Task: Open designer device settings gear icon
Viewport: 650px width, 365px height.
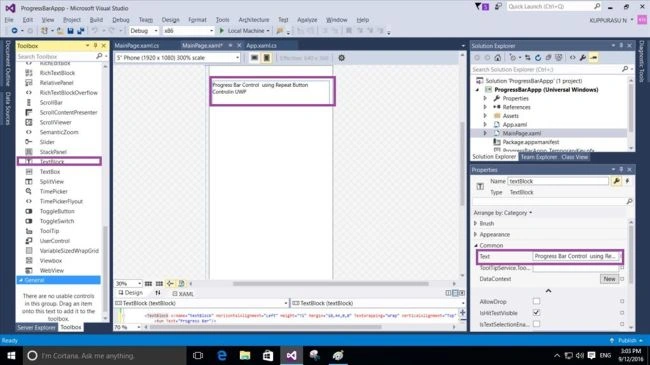Action: coord(342,58)
